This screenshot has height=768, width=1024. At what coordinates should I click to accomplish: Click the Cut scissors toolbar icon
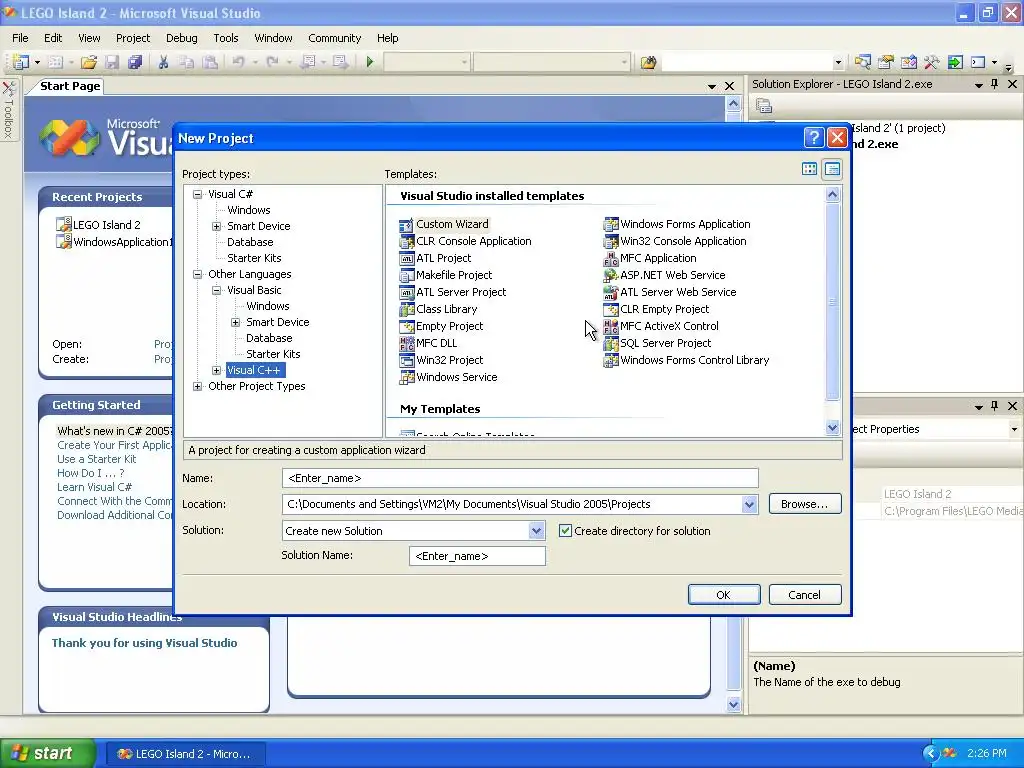163,62
